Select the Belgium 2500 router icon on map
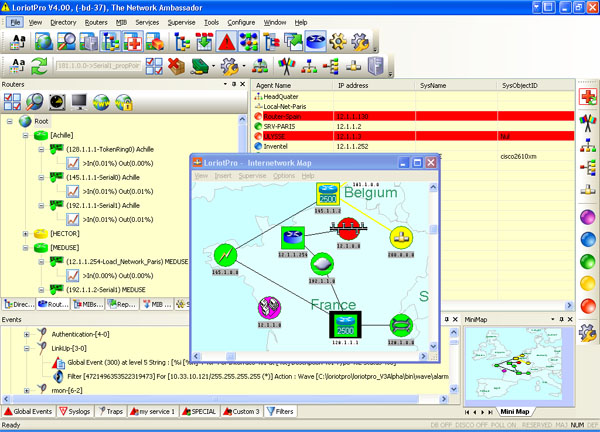 (328, 194)
